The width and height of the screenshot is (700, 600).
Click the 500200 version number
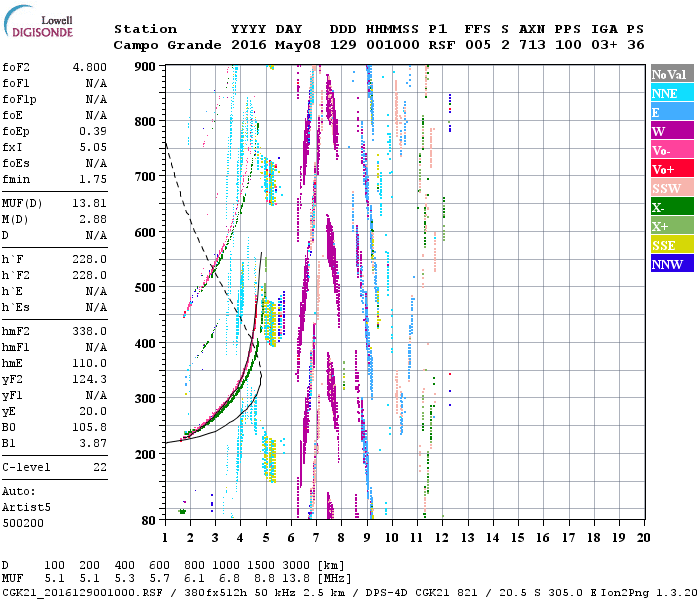pos(23,523)
